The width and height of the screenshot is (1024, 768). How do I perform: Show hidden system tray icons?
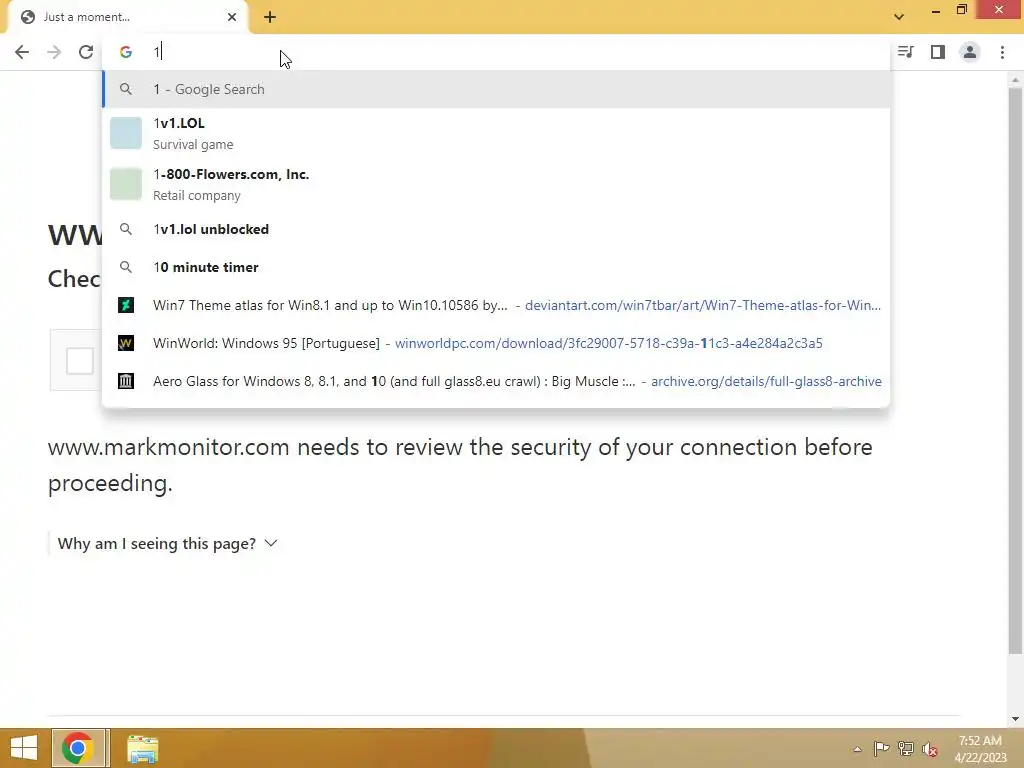click(x=857, y=749)
